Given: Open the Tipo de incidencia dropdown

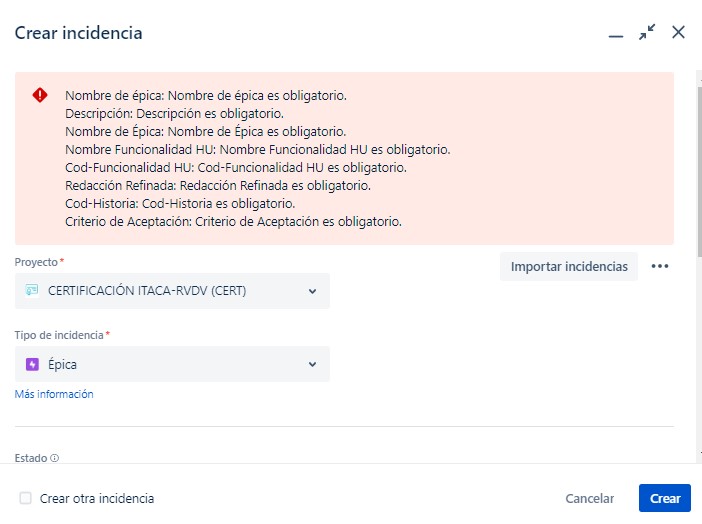Looking at the screenshot, I should [172, 364].
